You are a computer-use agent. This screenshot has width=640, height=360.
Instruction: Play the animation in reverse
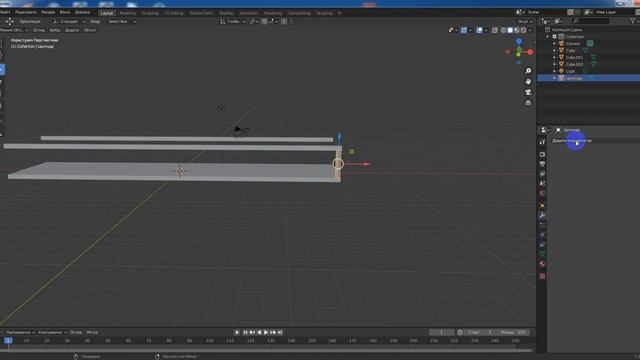click(259, 332)
